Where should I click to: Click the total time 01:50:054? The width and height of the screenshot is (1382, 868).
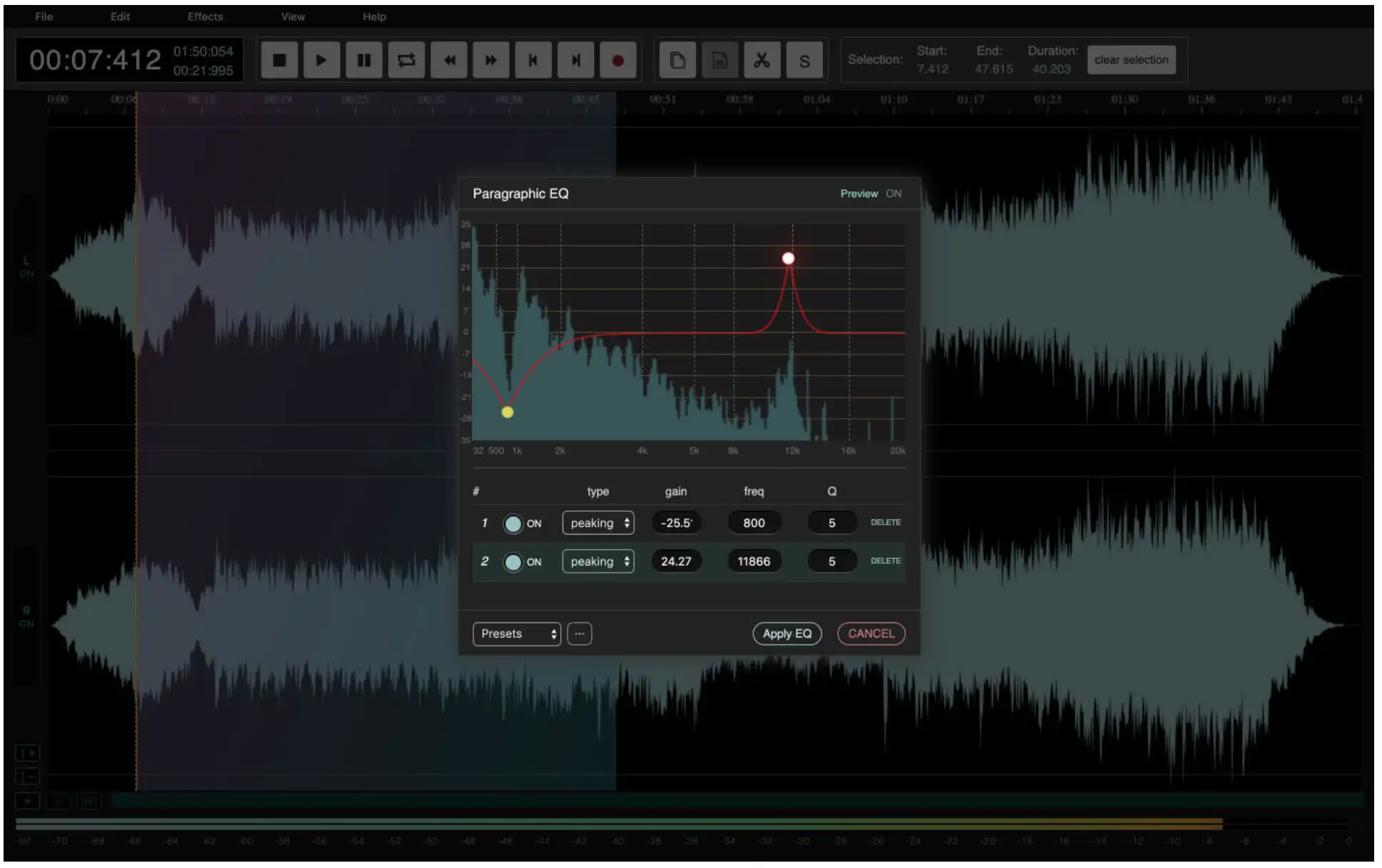click(x=203, y=51)
